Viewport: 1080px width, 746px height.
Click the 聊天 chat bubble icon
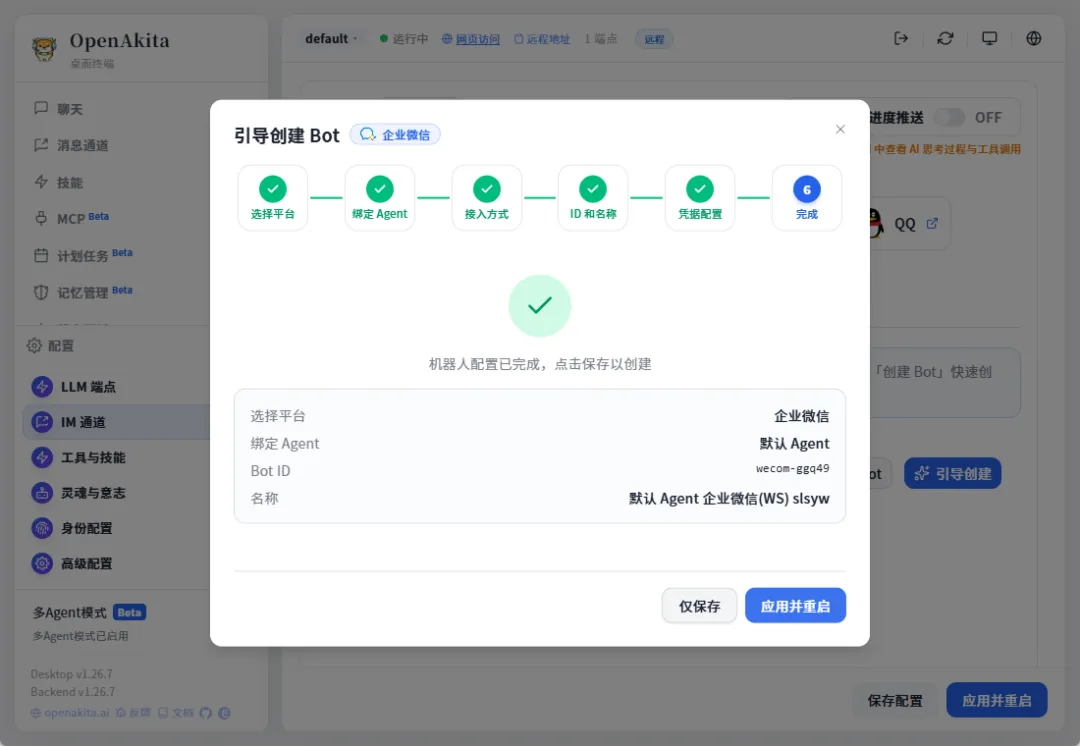[x=41, y=108]
